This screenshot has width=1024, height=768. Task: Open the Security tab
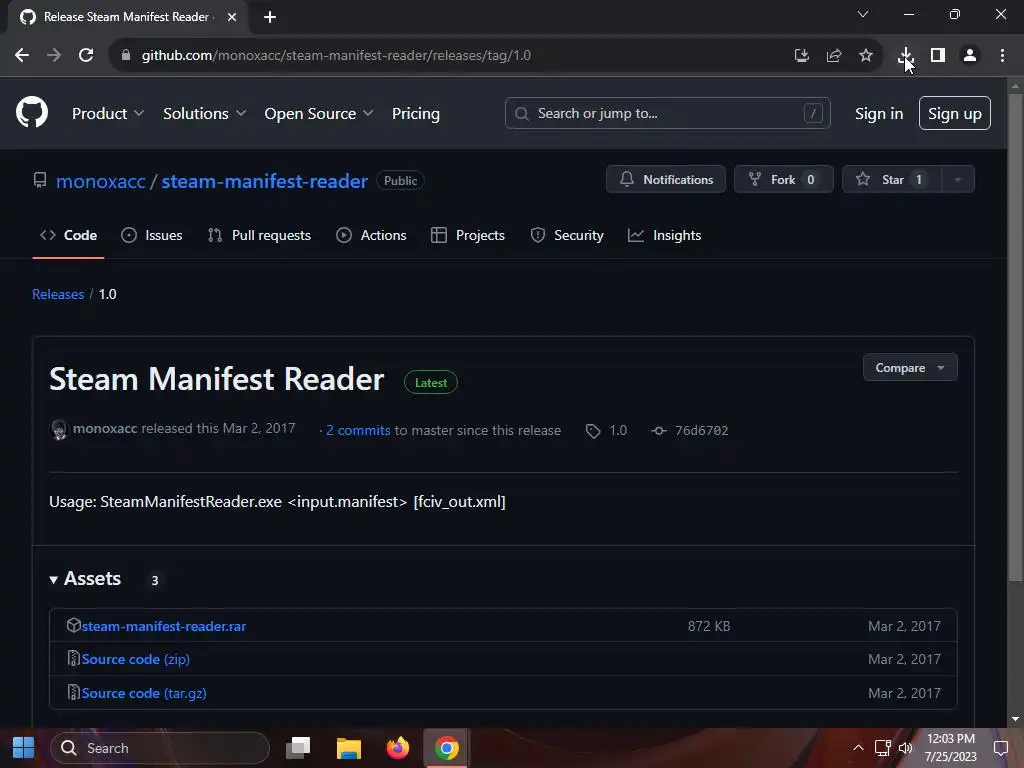point(567,235)
